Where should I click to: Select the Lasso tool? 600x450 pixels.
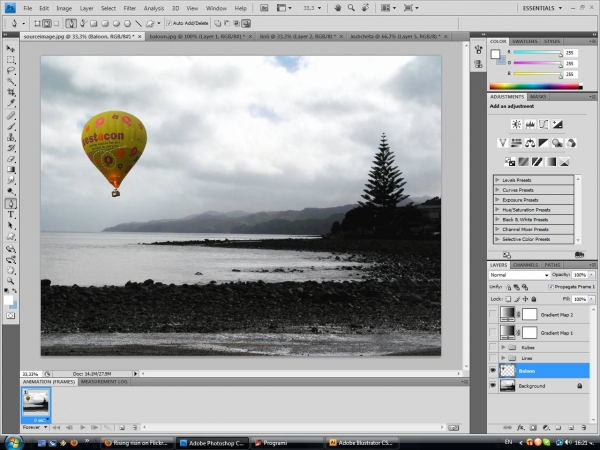[x=11, y=71]
